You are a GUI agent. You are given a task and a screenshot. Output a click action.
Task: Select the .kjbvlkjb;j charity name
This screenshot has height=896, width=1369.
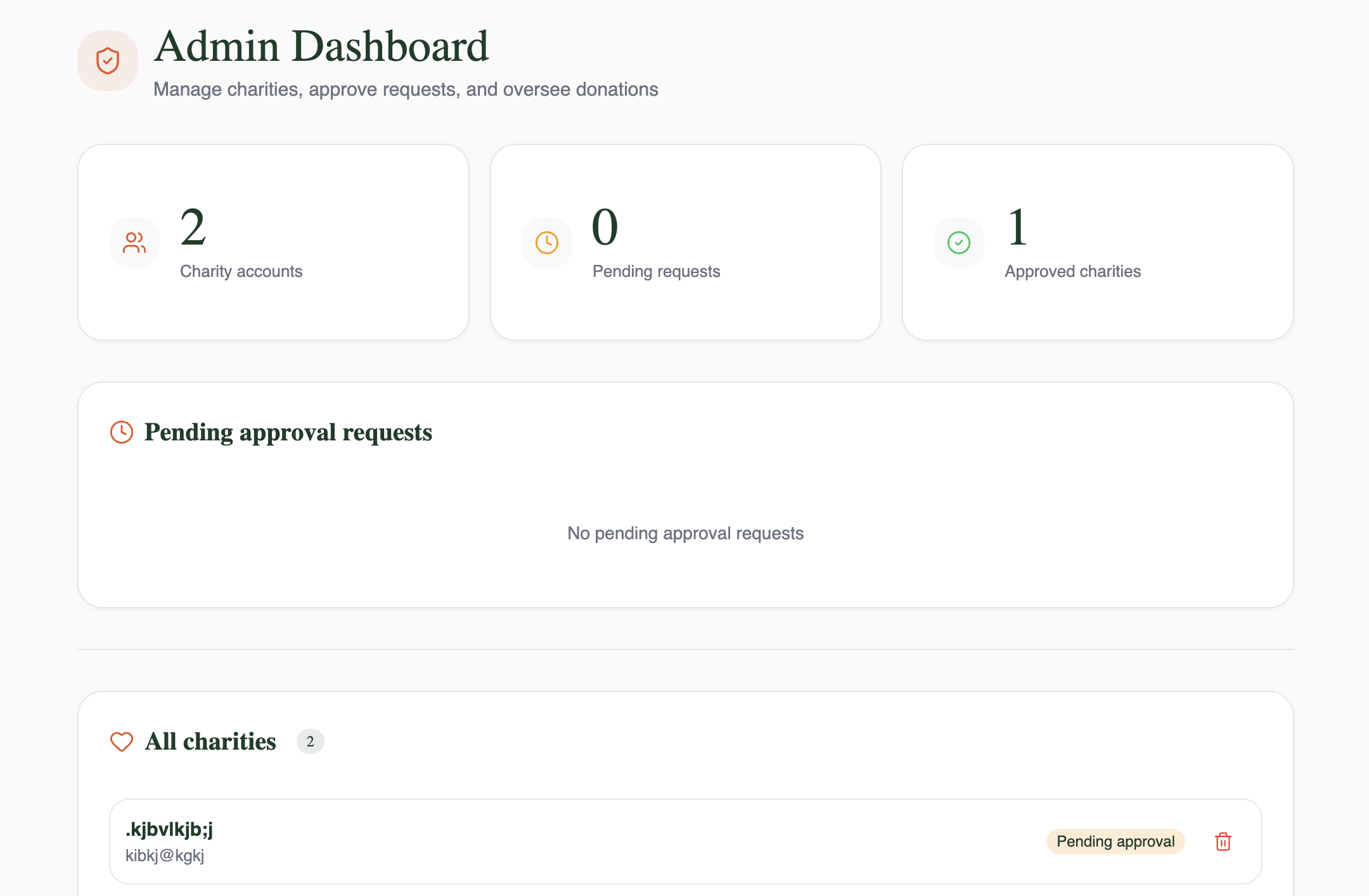[169, 829]
